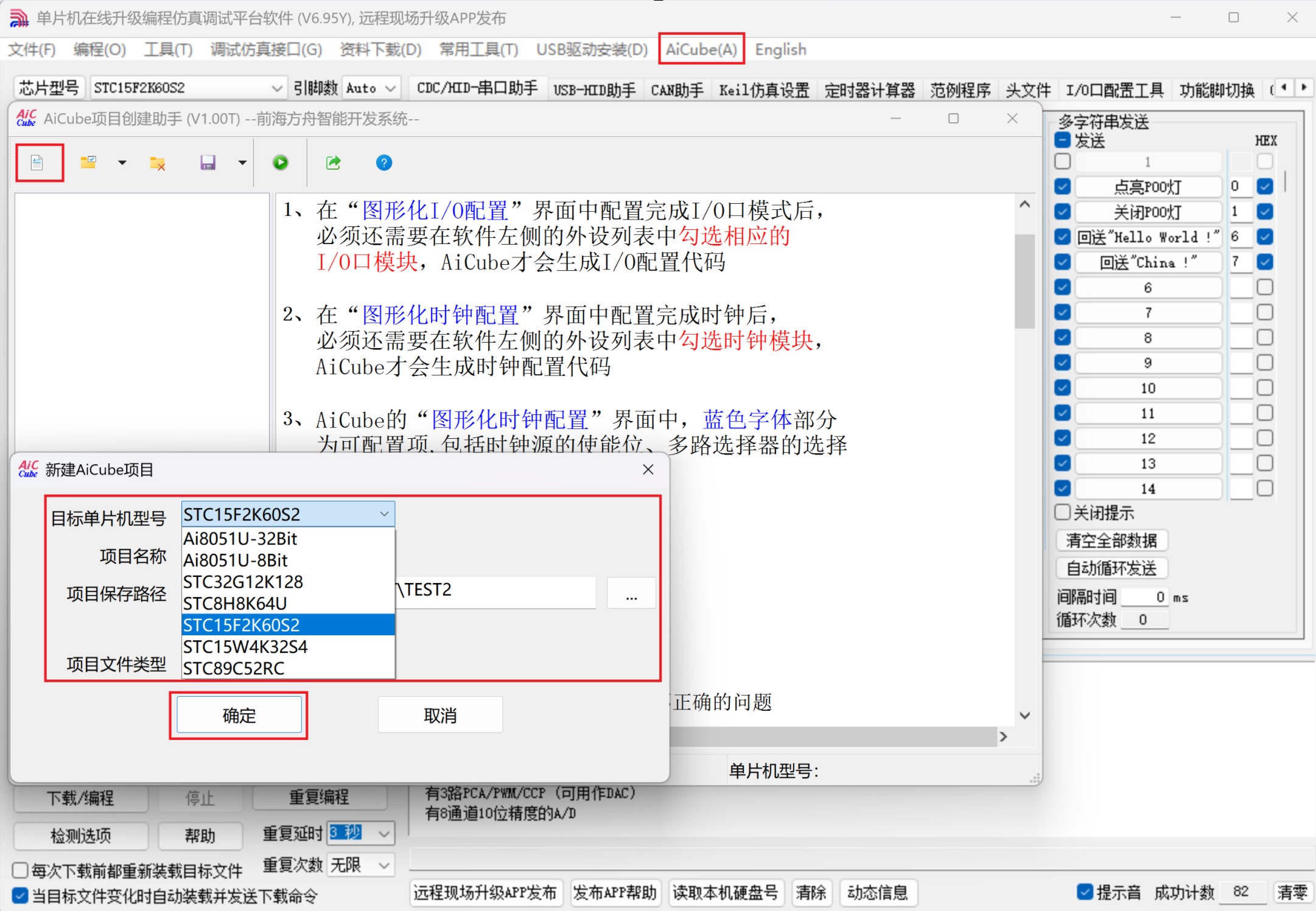Click the 清零 counter reset button
Viewport: 1316px width, 911px height.
tap(1292, 893)
